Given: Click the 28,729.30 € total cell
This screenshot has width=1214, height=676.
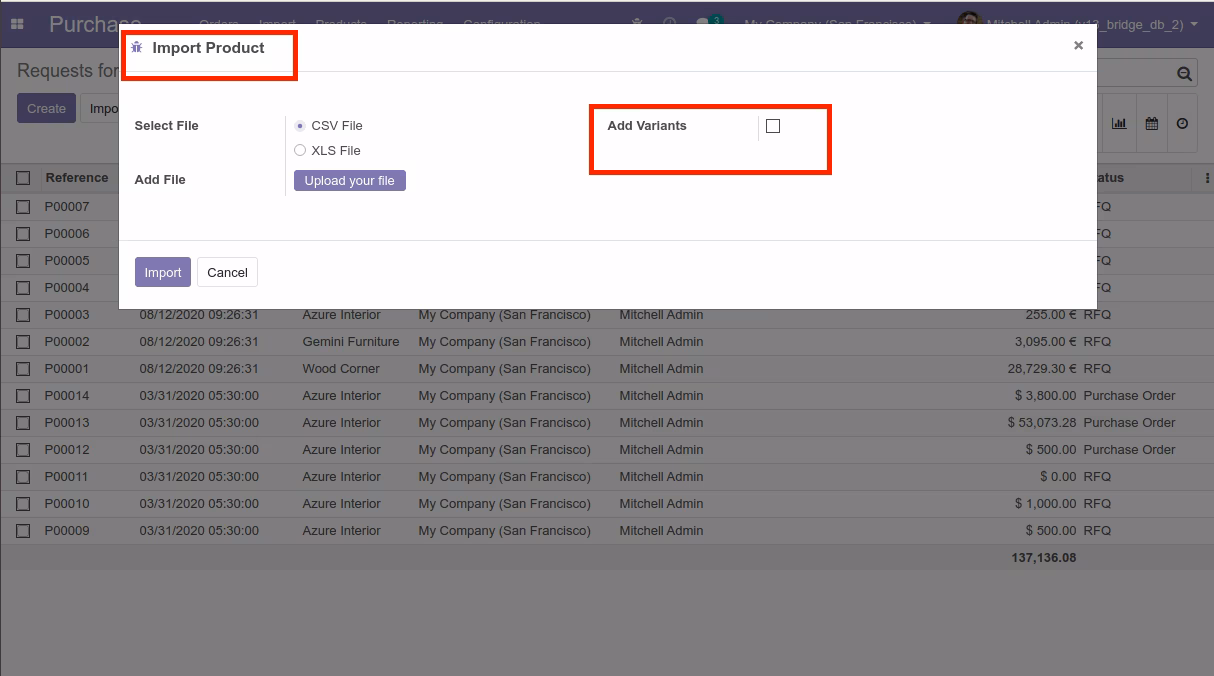Looking at the screenshot, I should (x=1042, y=369).
